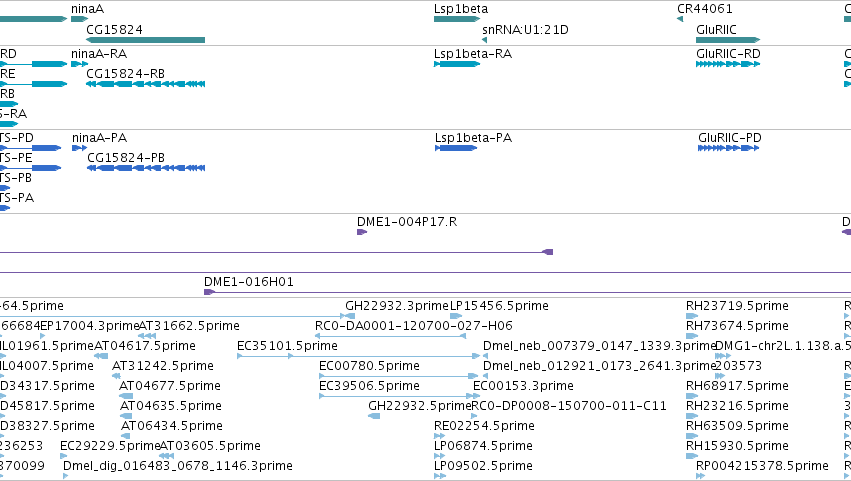Click EST RH23216.5prime

coord(737,406)
